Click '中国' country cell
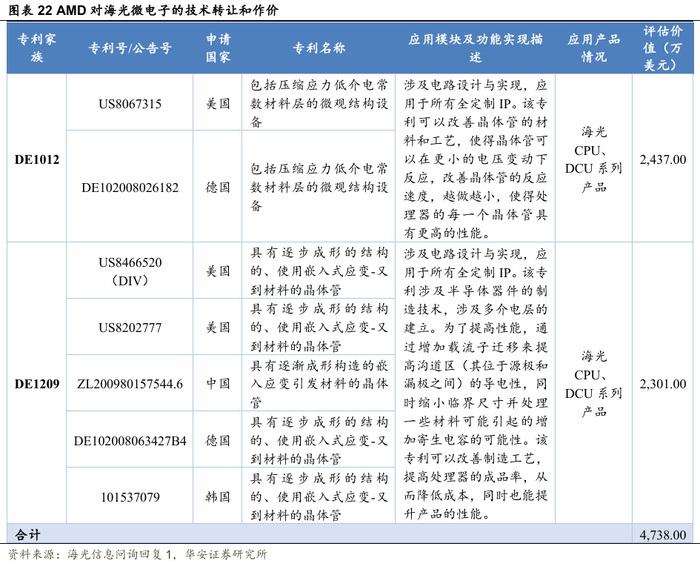 click(218, 384)
